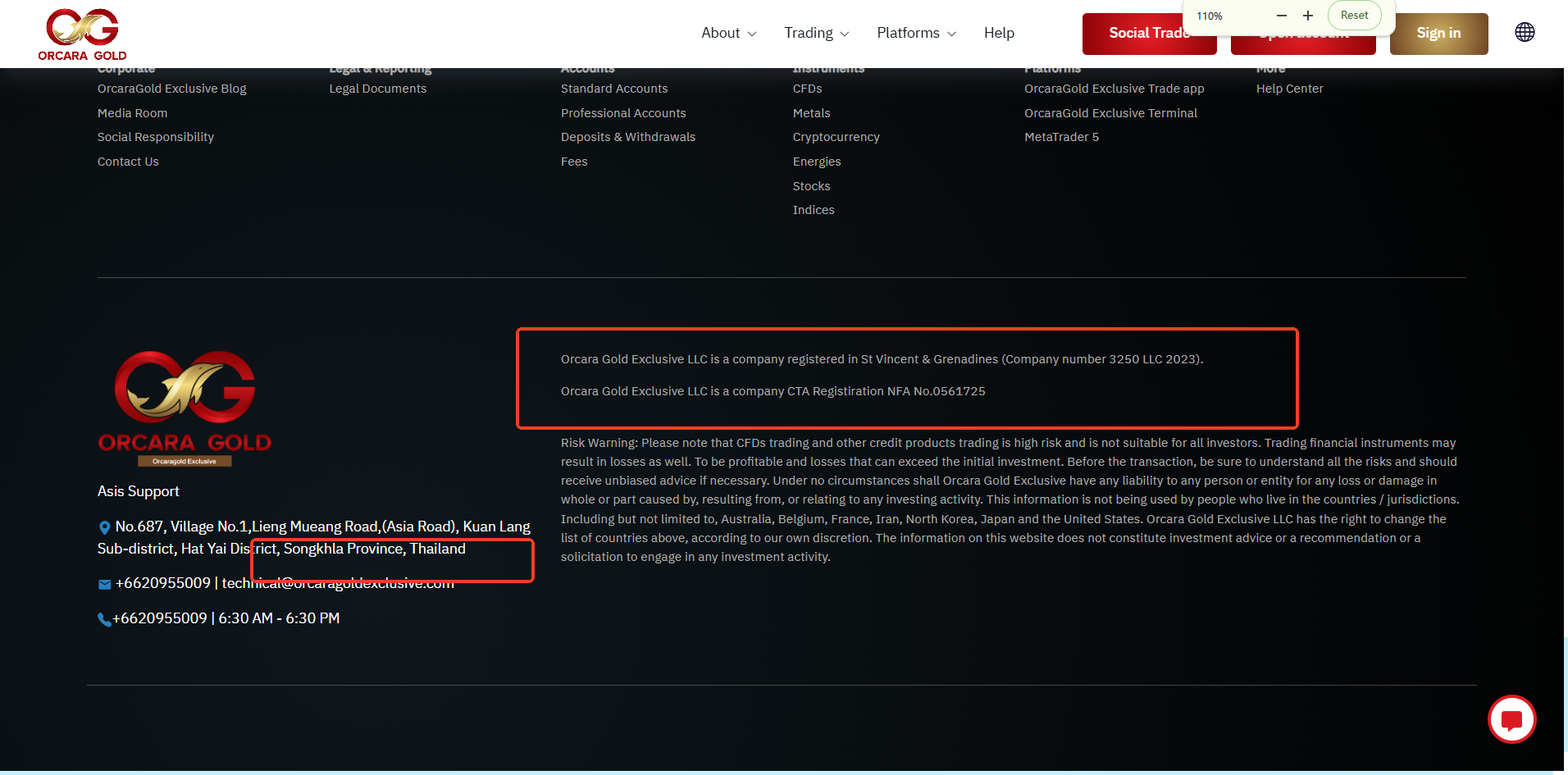Open the language globe icon
Image resolution: width=1568 pixels, height=775 pixels.
(1525, 33)
